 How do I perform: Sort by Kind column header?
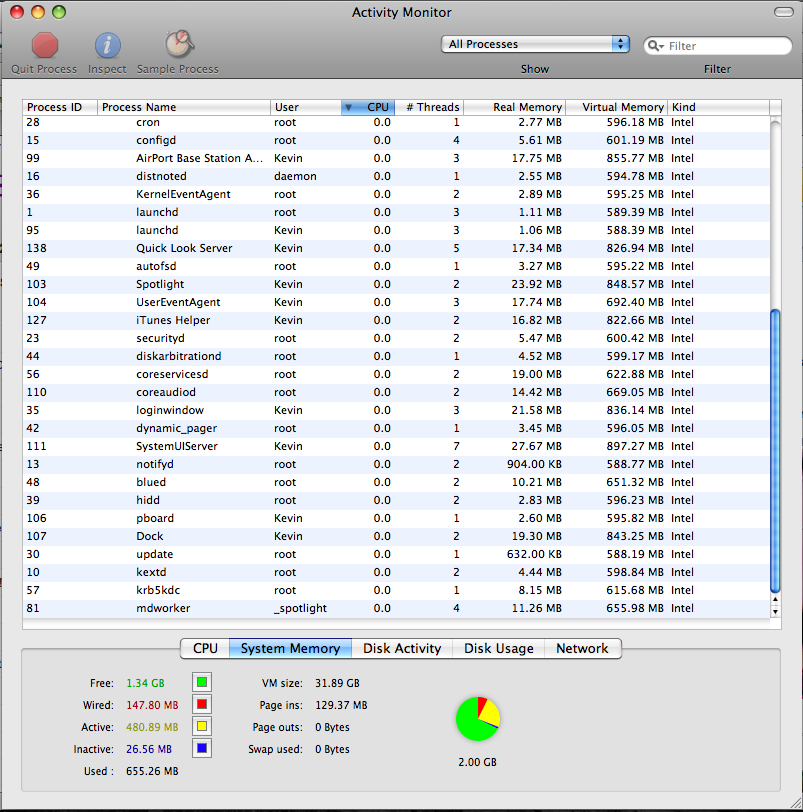(x=719, y=107)
